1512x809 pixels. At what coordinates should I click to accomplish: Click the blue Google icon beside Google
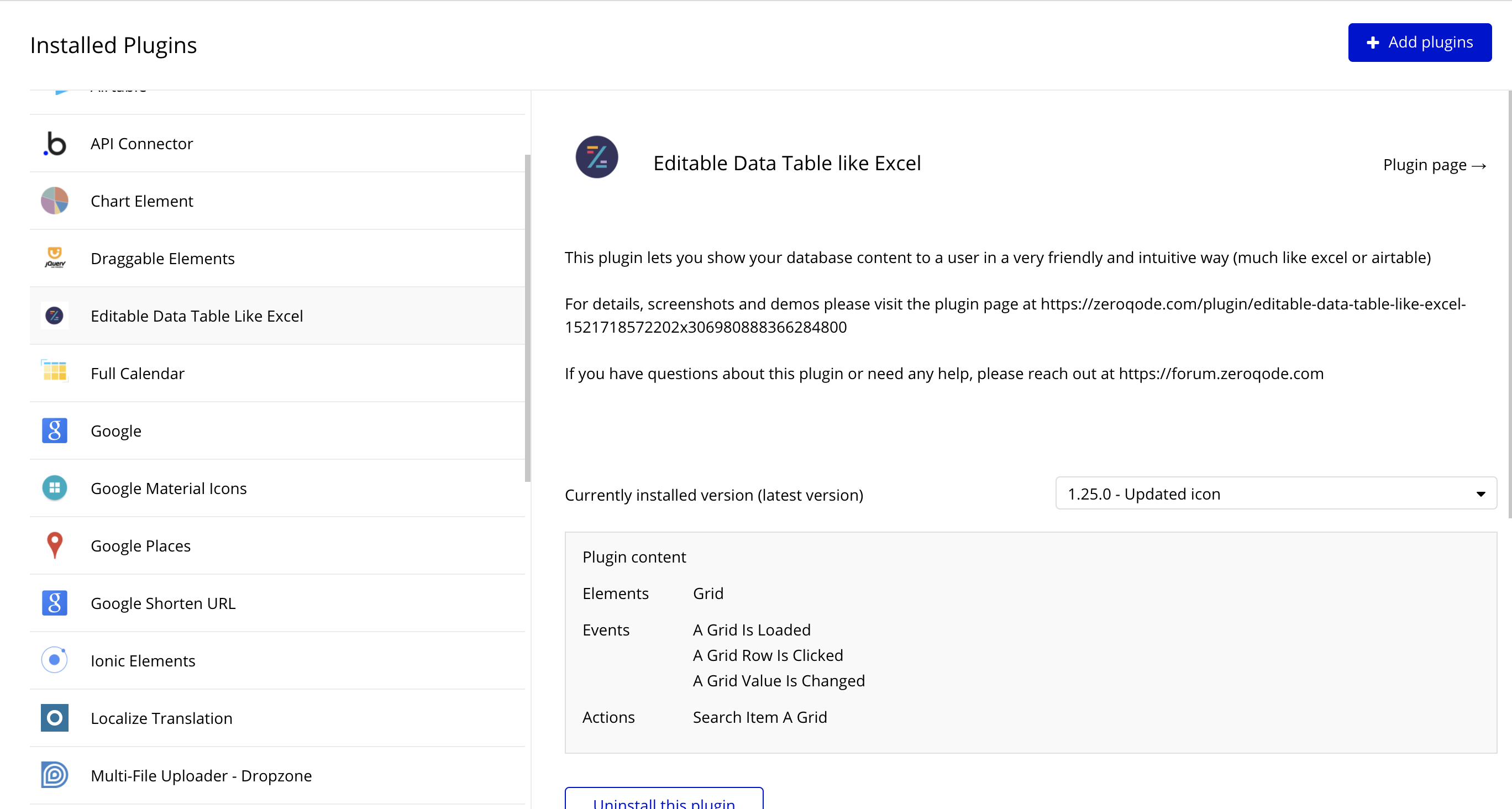[55, 431]
